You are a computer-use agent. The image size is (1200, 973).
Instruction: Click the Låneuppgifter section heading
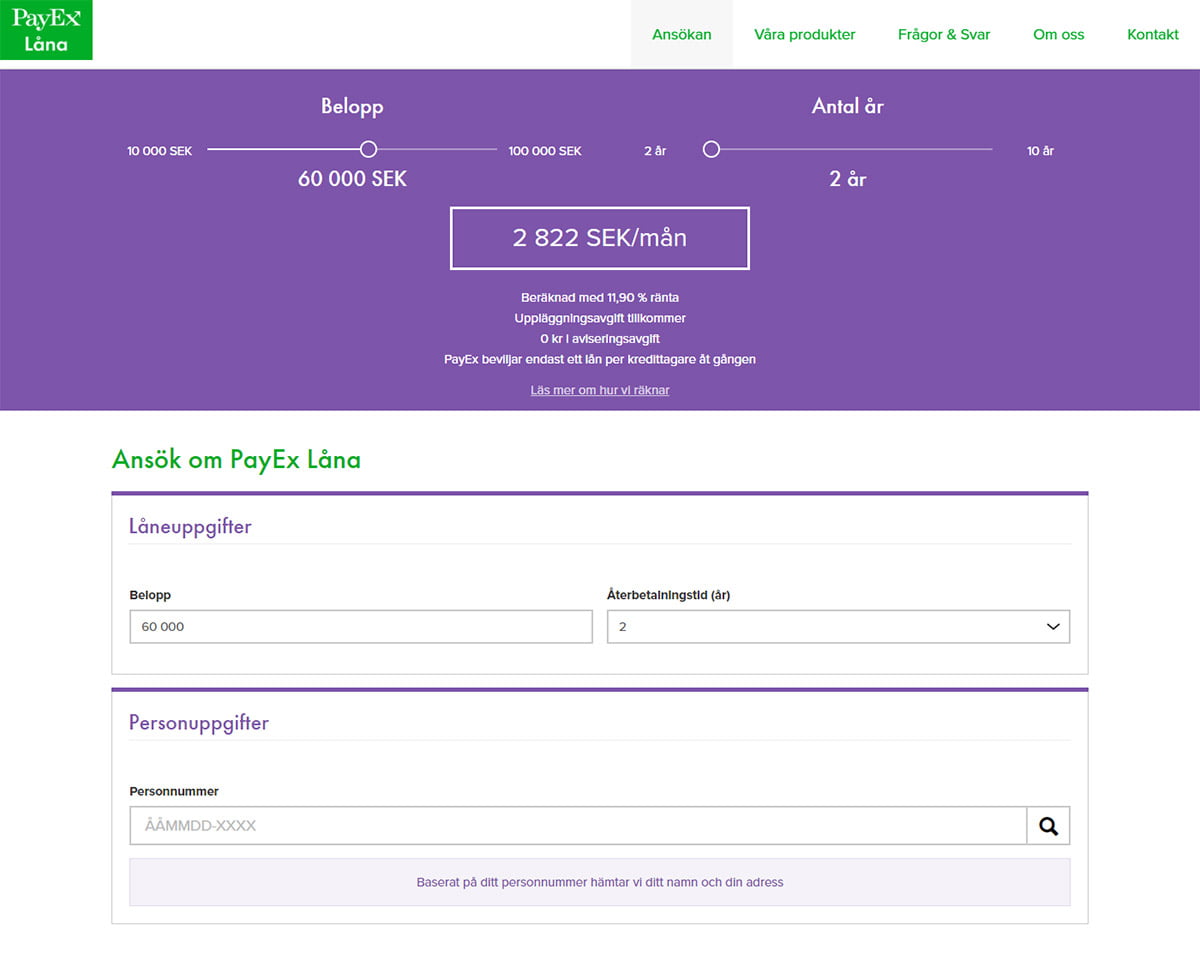(x=190, y=526)
